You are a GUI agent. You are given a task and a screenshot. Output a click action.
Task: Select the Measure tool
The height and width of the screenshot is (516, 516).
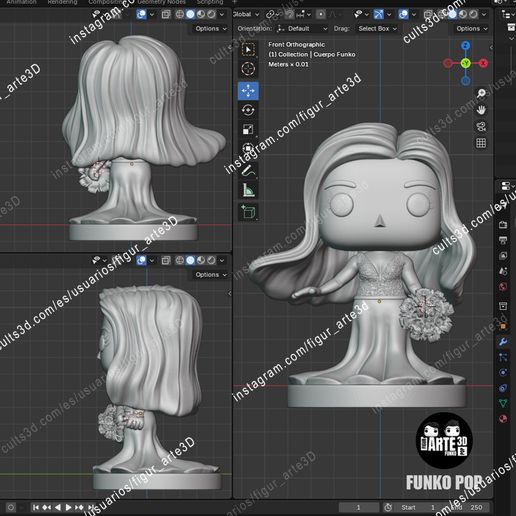(248, 190)
